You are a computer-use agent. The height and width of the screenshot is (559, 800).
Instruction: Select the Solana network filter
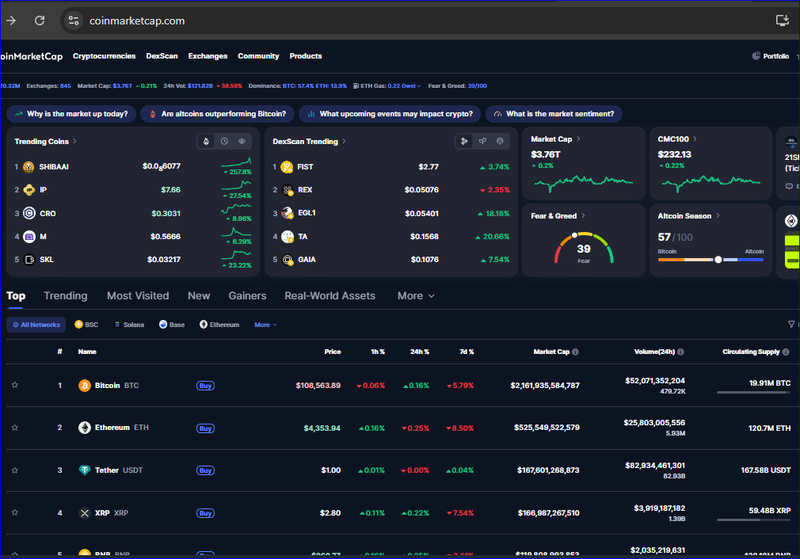pos(129,324)
